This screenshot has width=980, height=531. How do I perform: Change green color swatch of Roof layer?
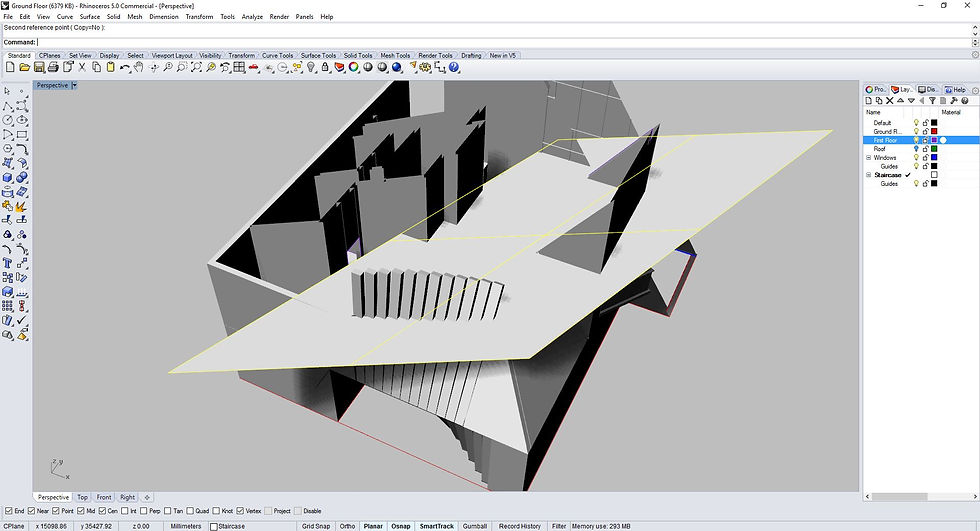coord(934,149)
